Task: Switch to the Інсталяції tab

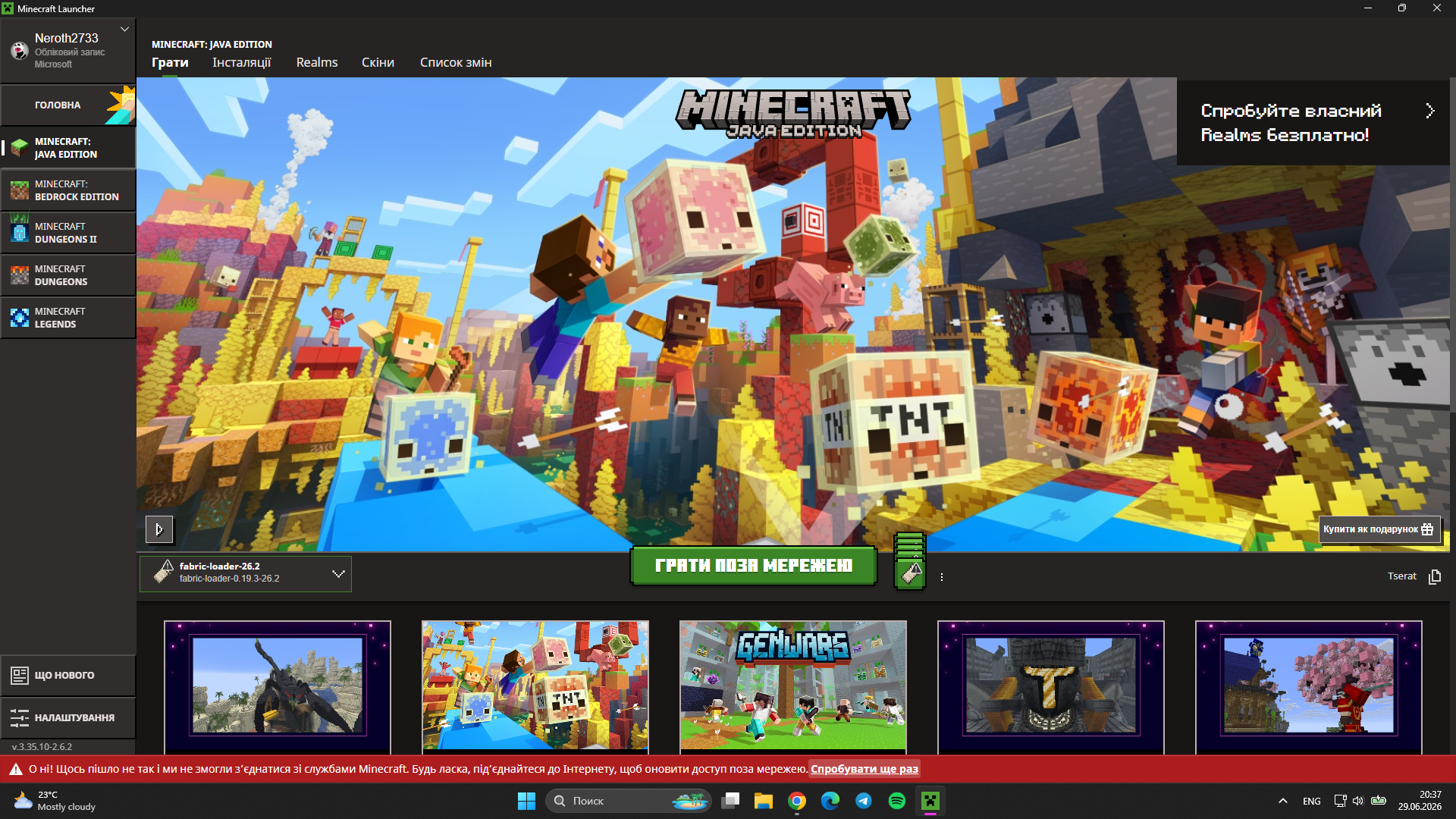Action: click(x=241, y=62)
